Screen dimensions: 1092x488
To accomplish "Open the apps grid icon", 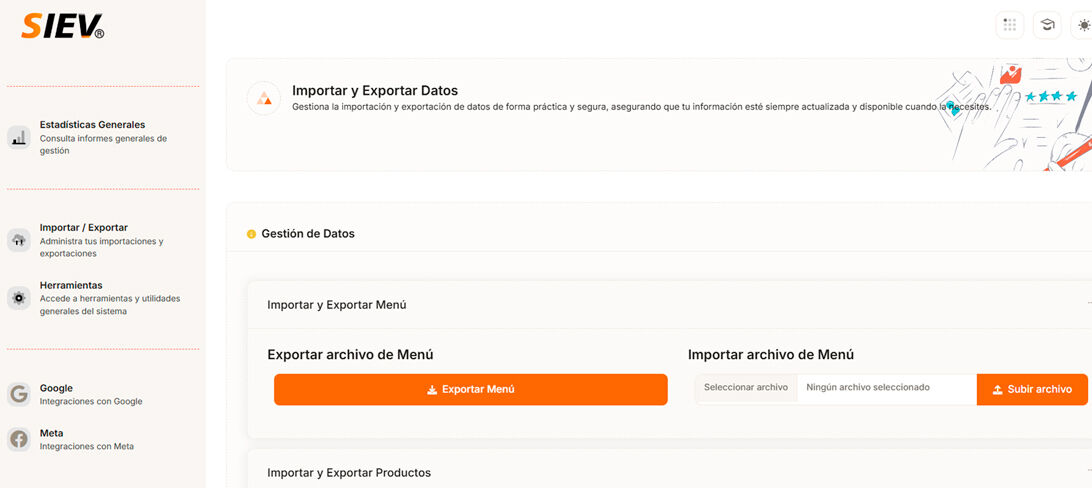I will [1009, 25].
